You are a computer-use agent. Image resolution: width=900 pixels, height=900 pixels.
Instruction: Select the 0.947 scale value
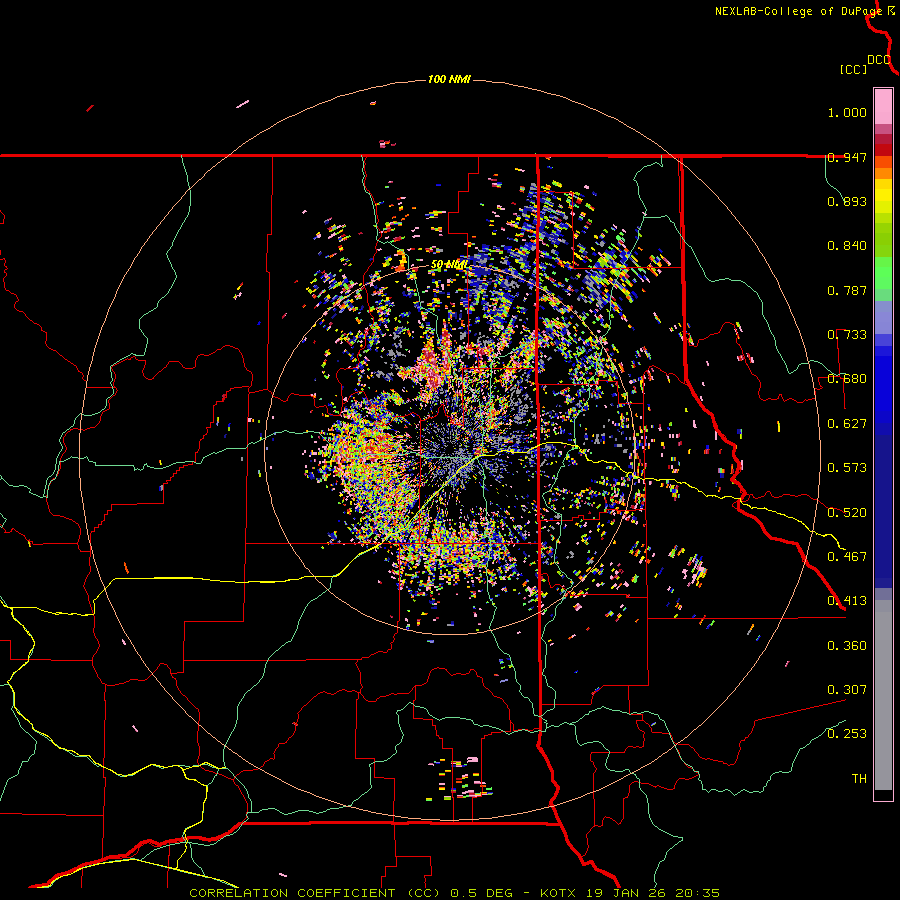[847, 157]
